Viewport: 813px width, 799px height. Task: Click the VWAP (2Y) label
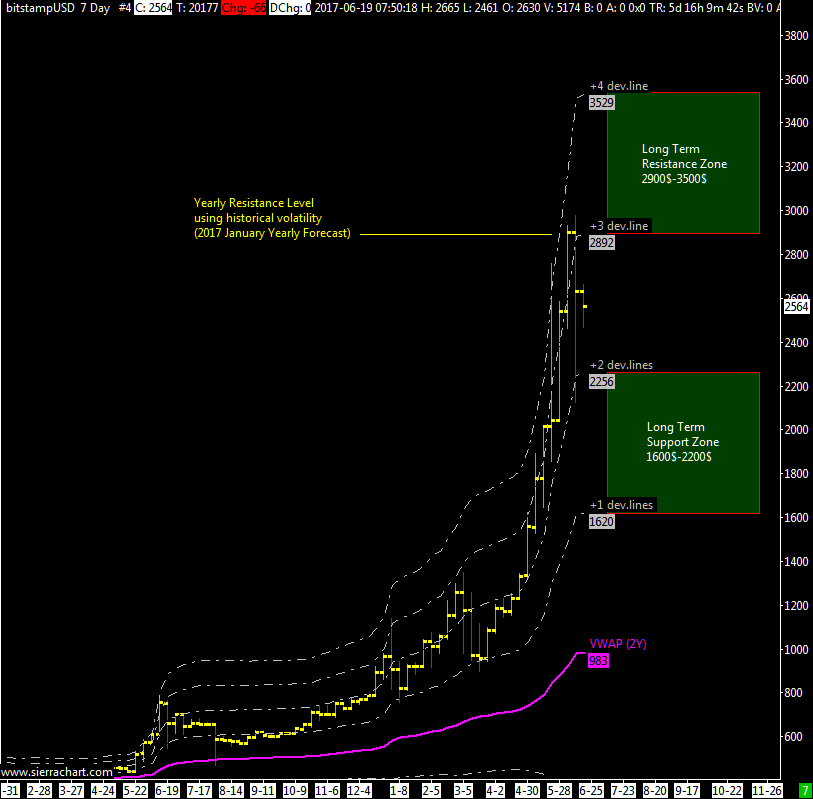618,644
